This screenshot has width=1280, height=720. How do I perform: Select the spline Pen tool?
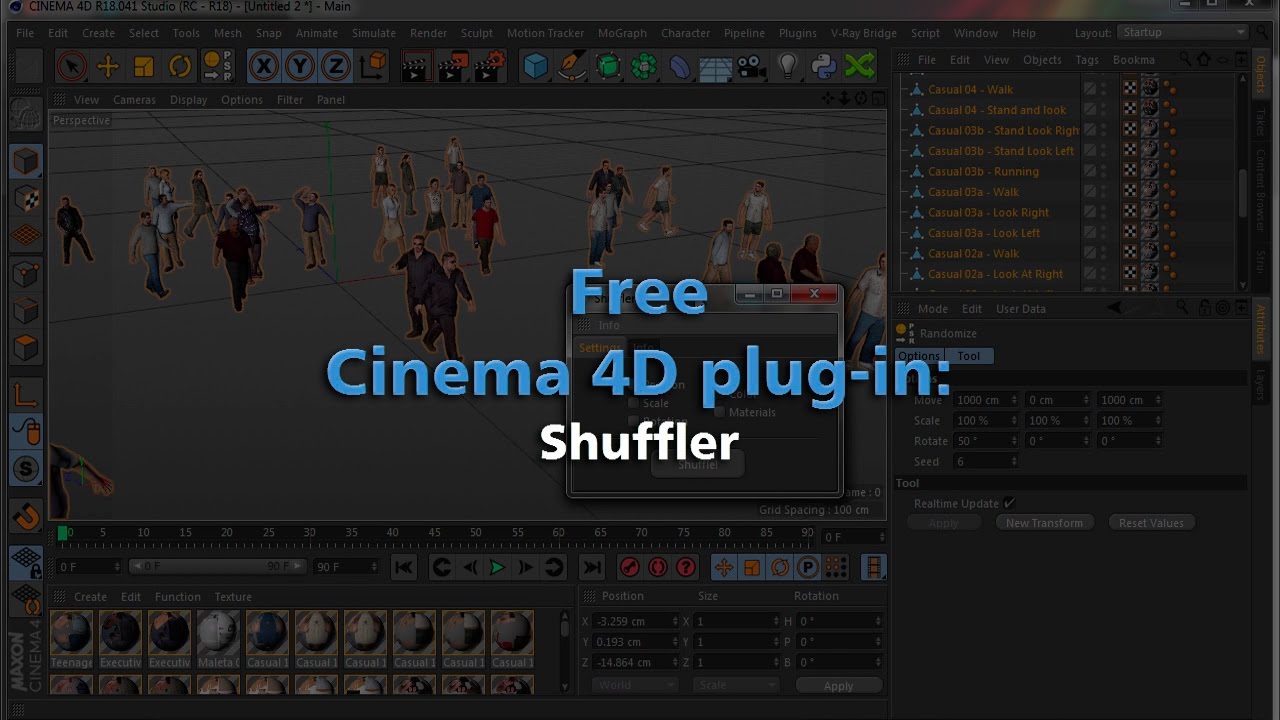572,66
